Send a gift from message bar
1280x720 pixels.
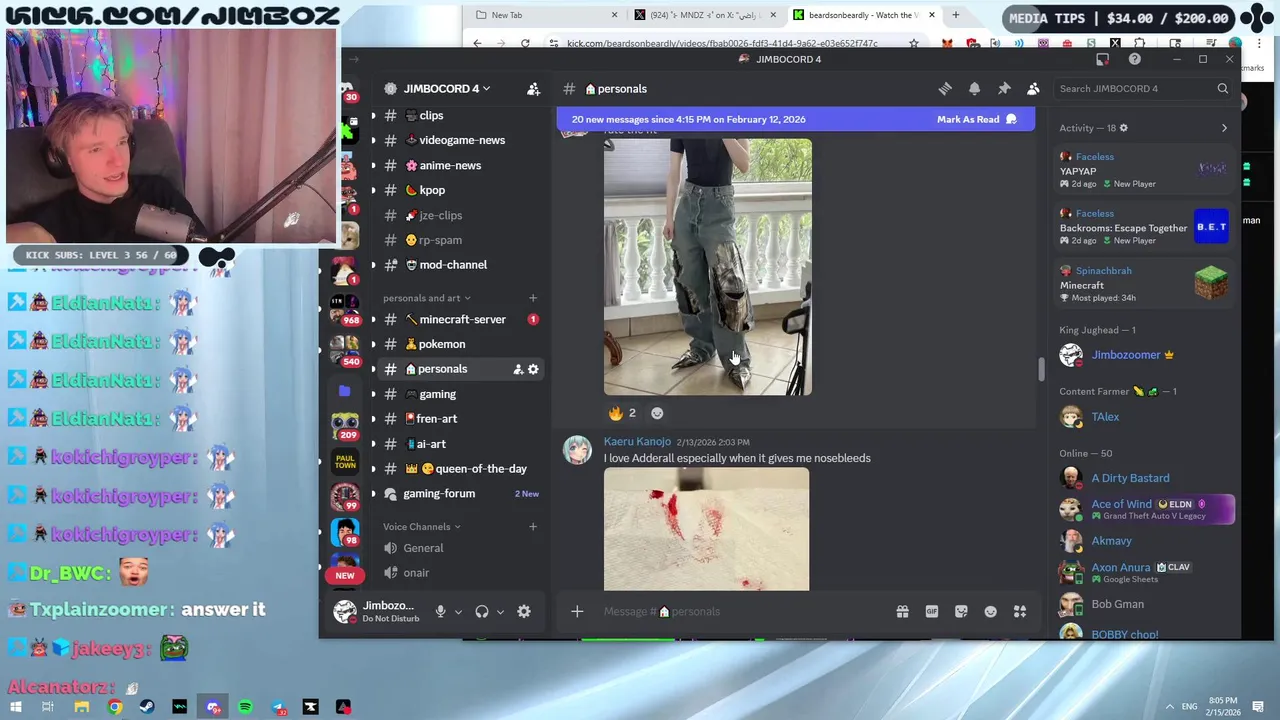pos(902,611)
